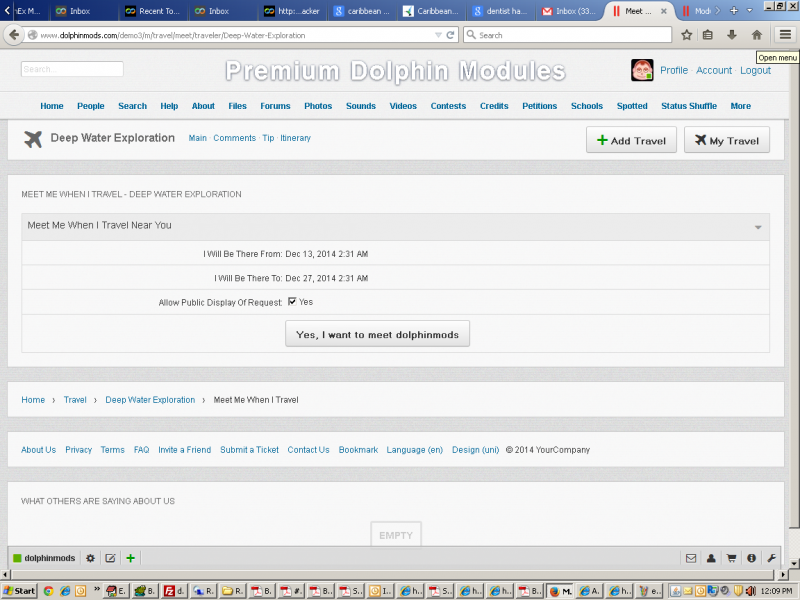Screen dimensions: 800x600
Task: Click the info icon in the member bar
Action: (x=752, y=558)
